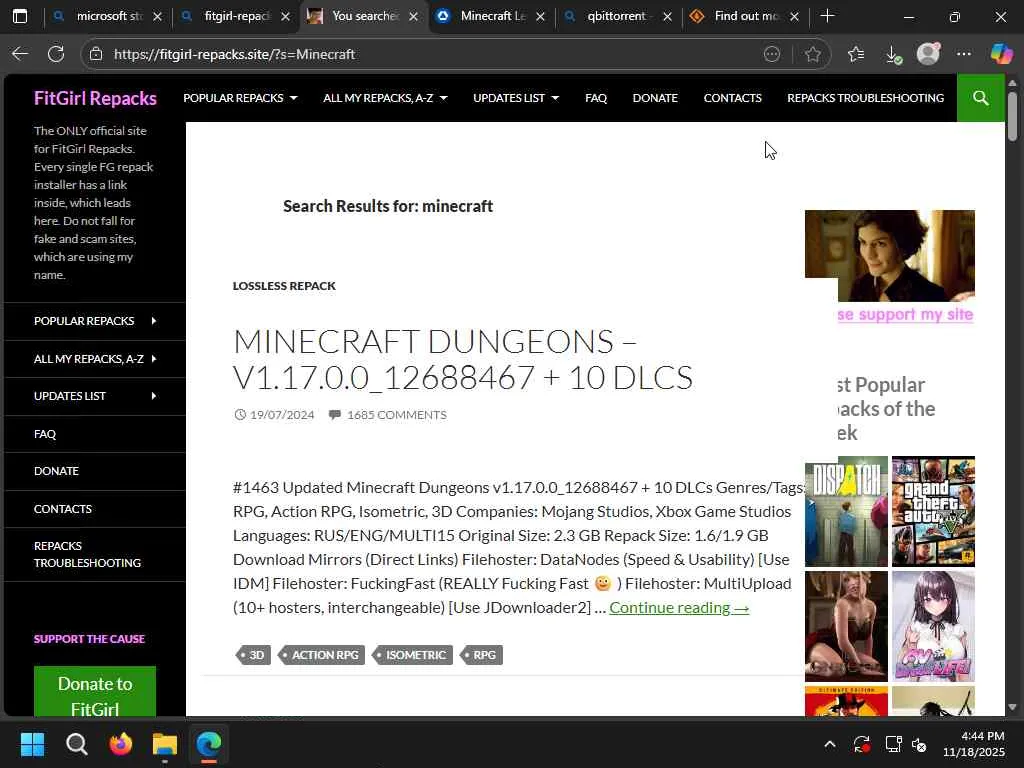Click Donate to FitGirl green button
Image resolution: width=1024 pixels, height=768 pixels.
tap(95, 693)
